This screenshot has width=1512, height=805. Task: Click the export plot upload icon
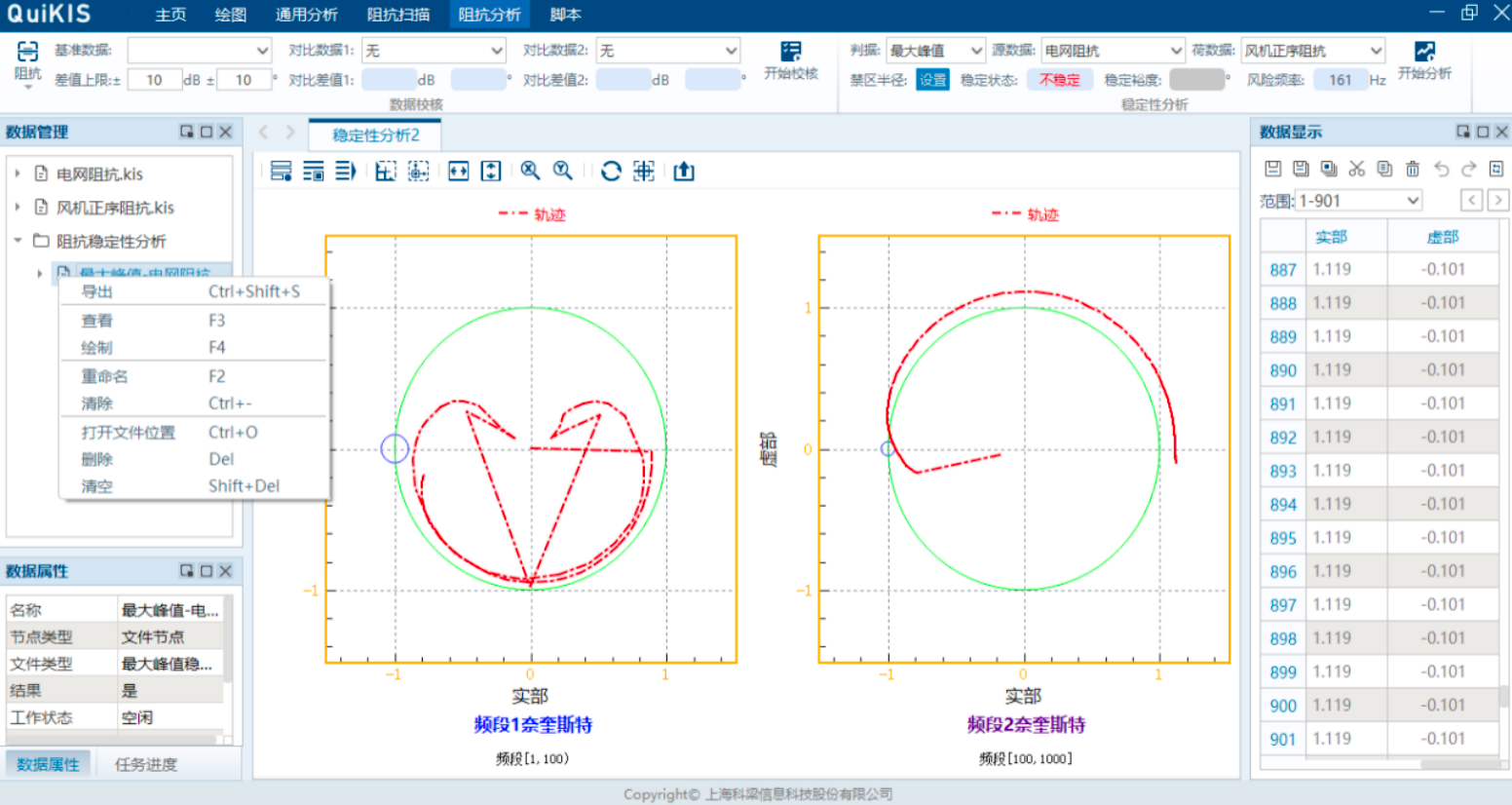684,171
